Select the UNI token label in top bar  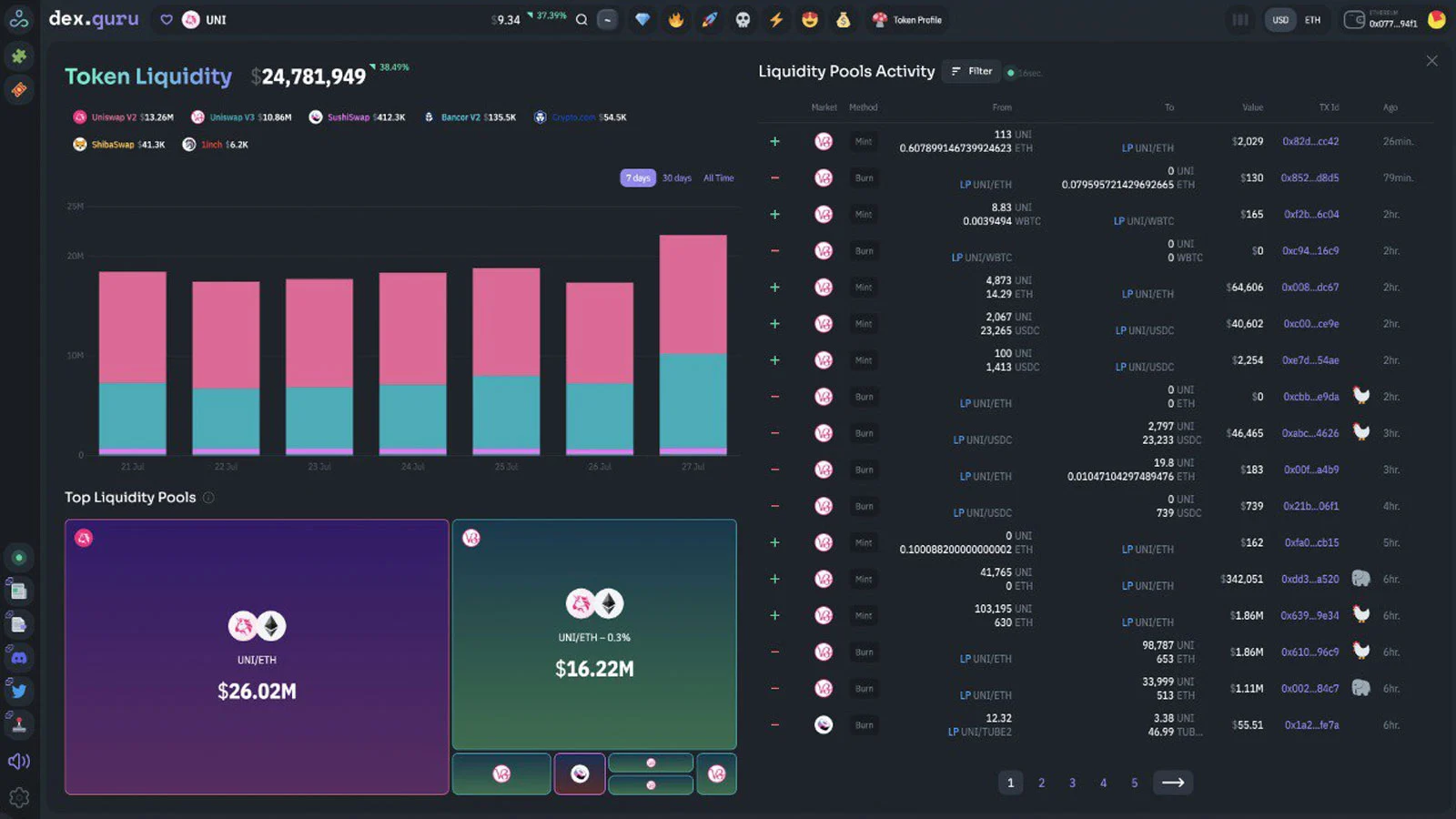216,20
